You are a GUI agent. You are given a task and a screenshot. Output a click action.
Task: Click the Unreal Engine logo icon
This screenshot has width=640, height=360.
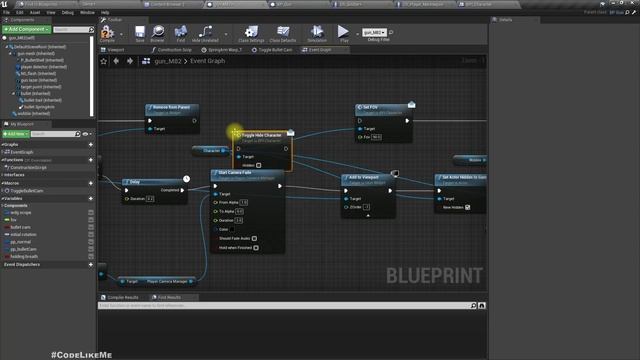pos(5,4)
